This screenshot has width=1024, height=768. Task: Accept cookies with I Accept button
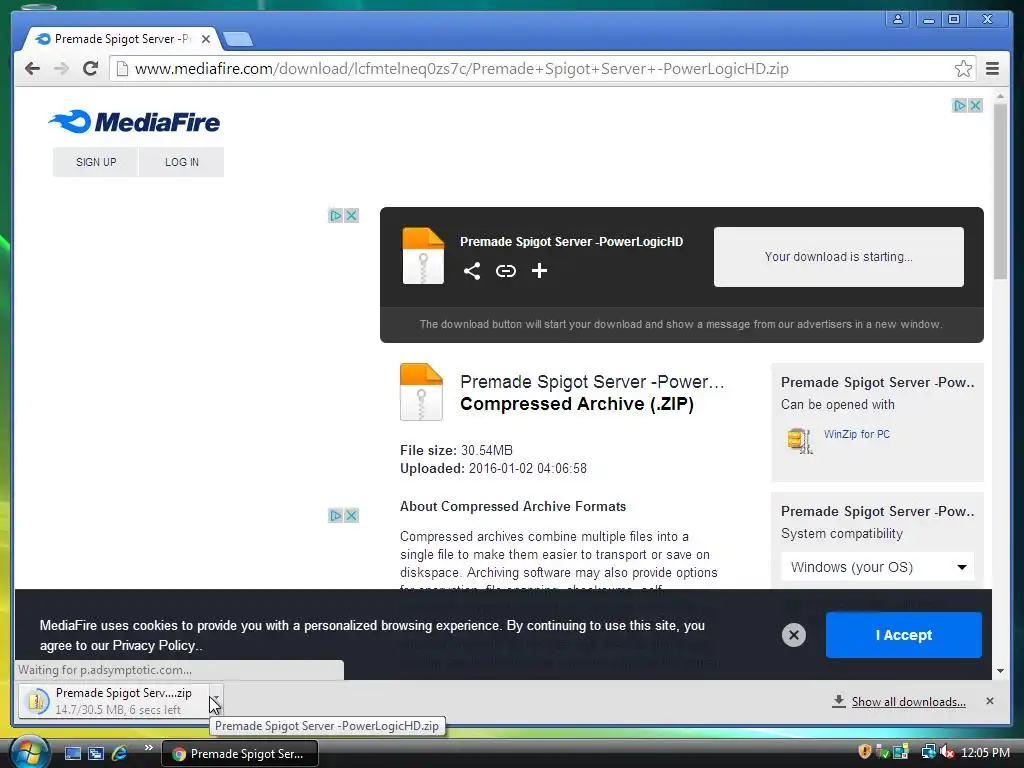click(903, 635)
